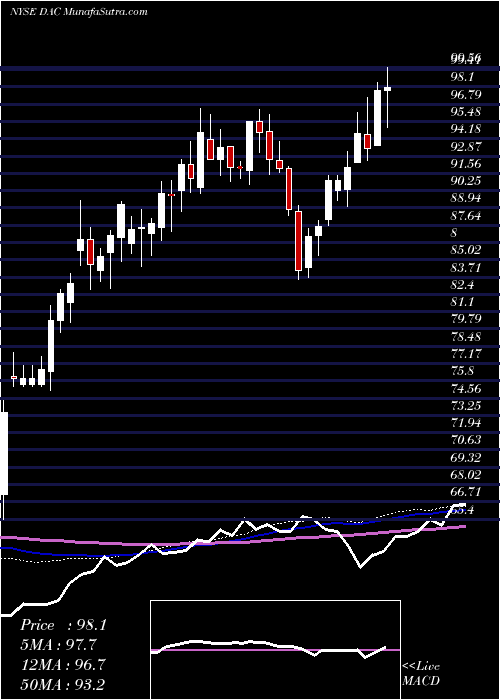
Task: Click the 96.79 price axis label
Action: coord(466,95)
